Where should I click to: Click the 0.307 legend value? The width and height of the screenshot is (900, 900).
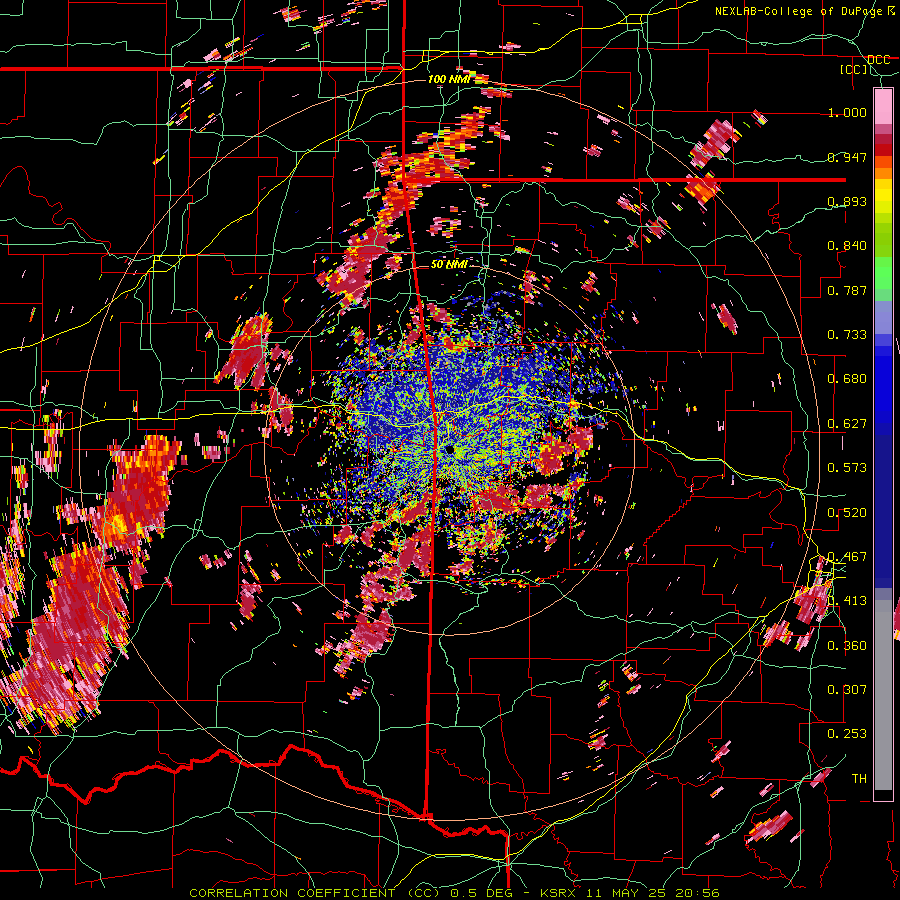(x=847, y=690)
